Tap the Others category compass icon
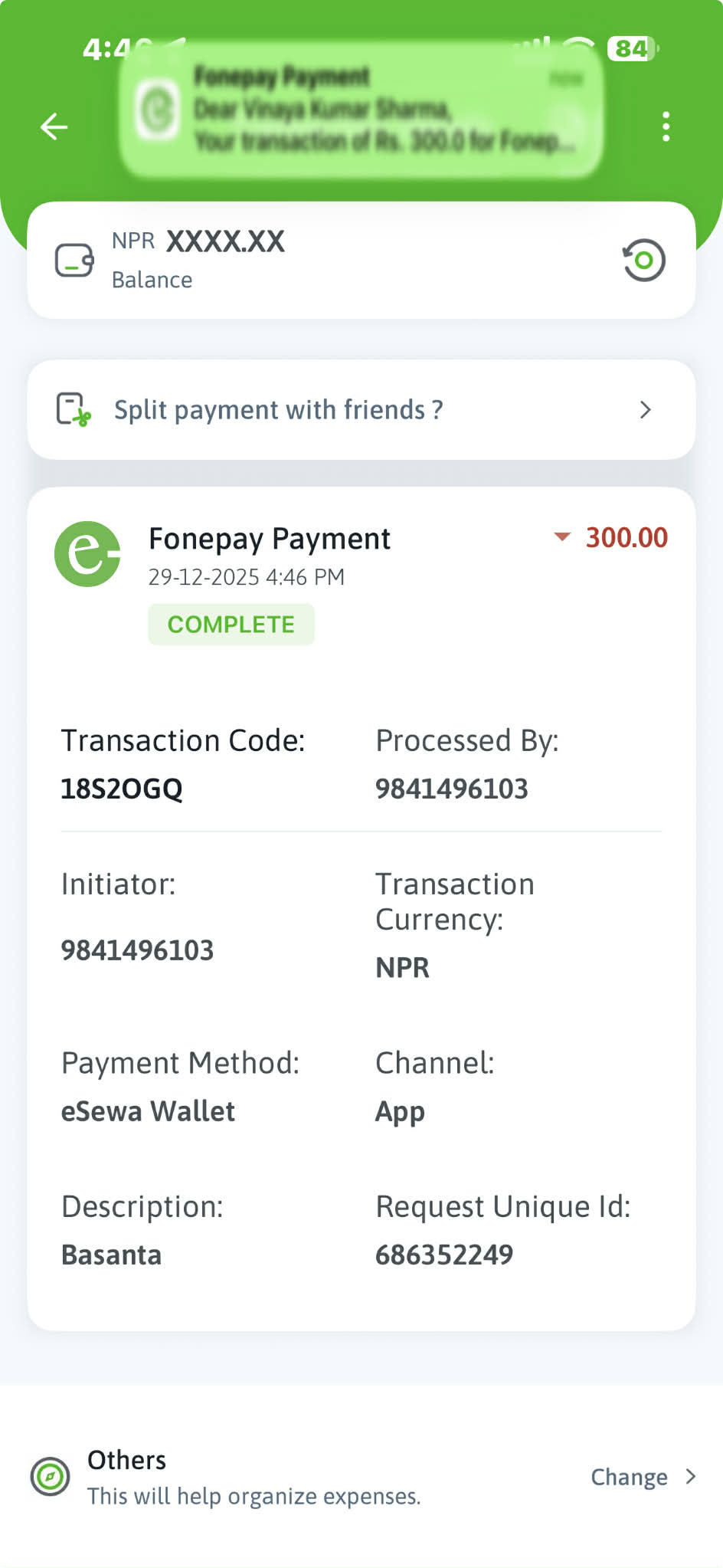The image size is (723, 1568). (x=51, y=1476)
